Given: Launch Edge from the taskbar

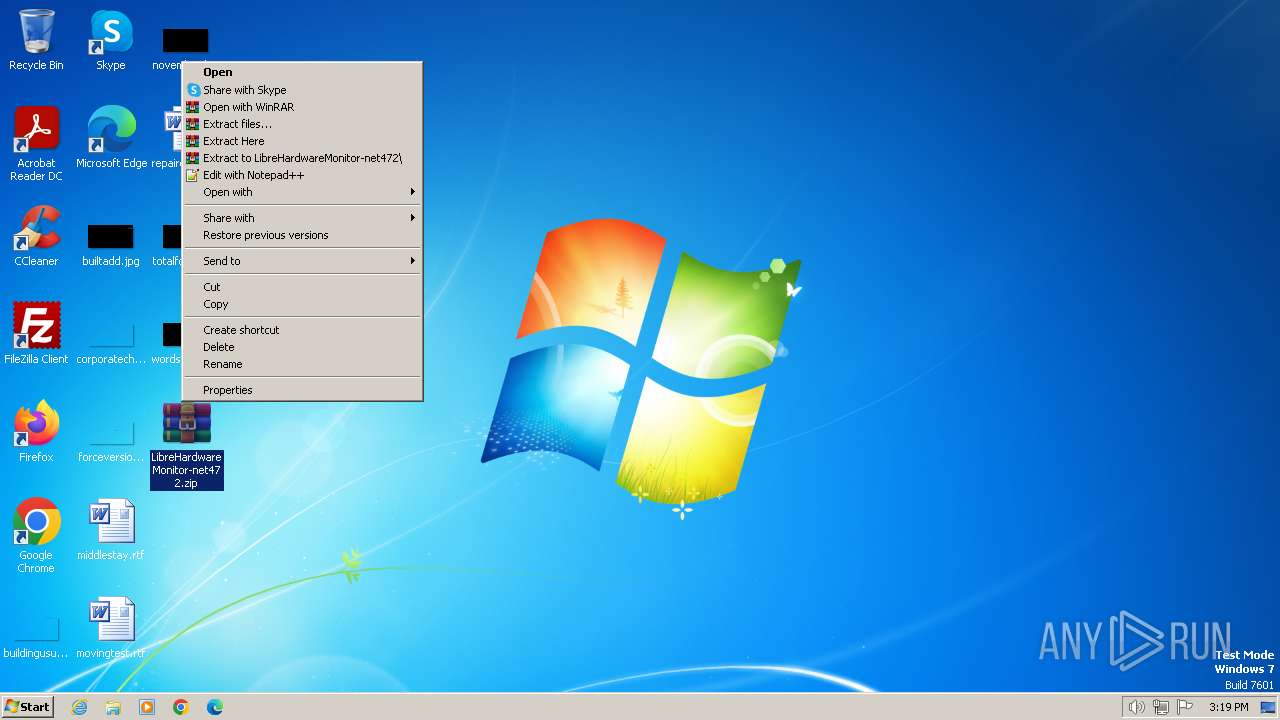Looking at the screenshot, I should pyautogui.click(x=215, y=707).
